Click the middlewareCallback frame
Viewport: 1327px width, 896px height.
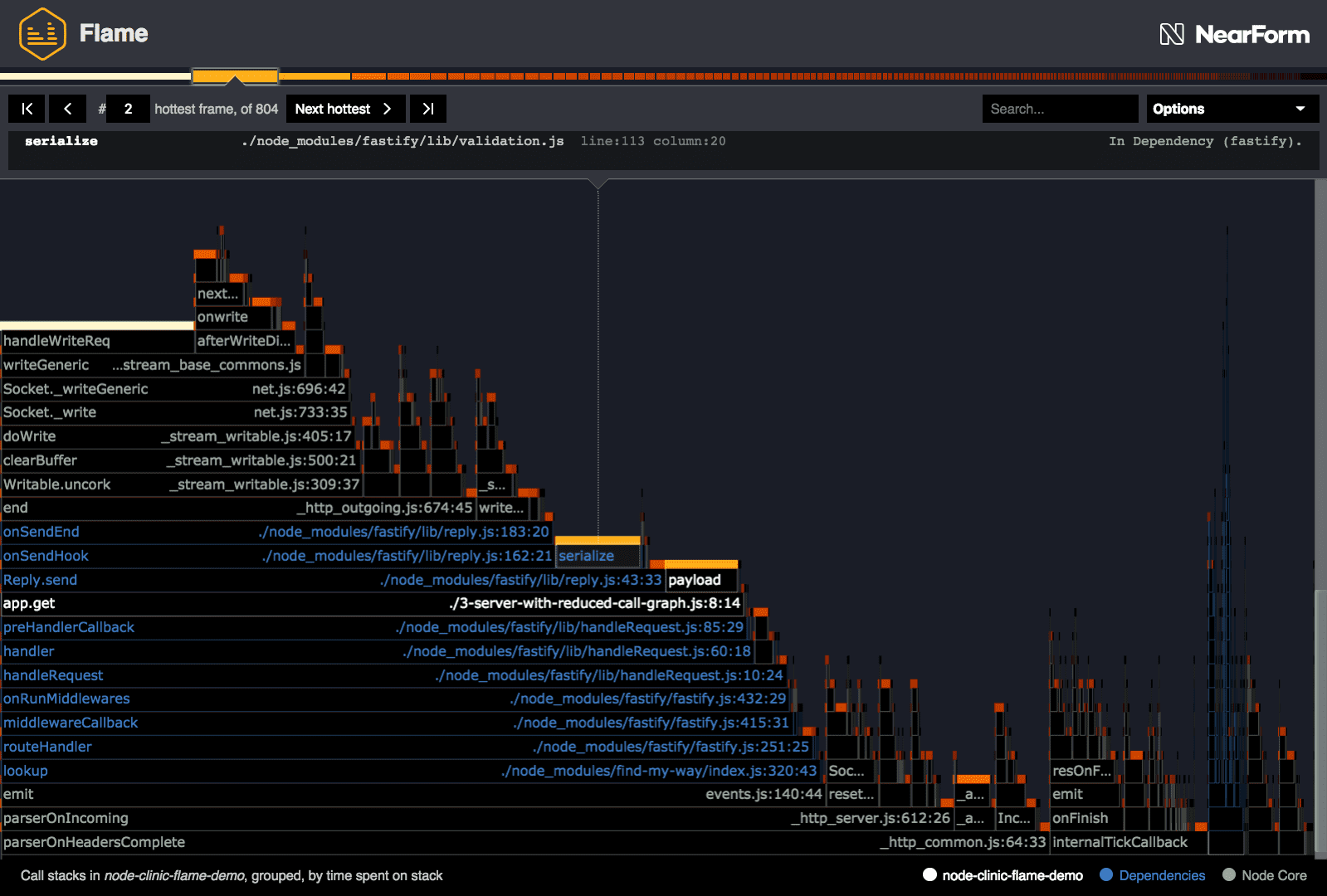click(397, 723)
